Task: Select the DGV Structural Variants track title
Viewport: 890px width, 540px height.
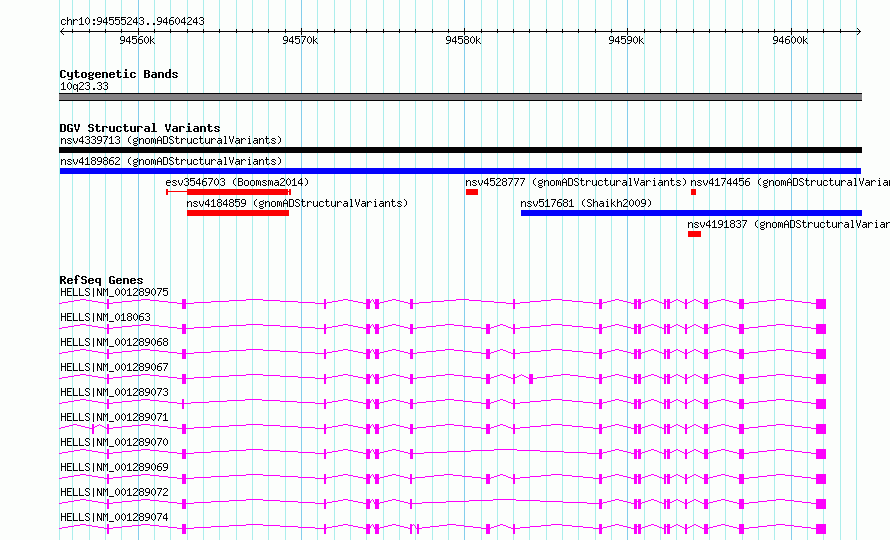Action: pos(140,128)
